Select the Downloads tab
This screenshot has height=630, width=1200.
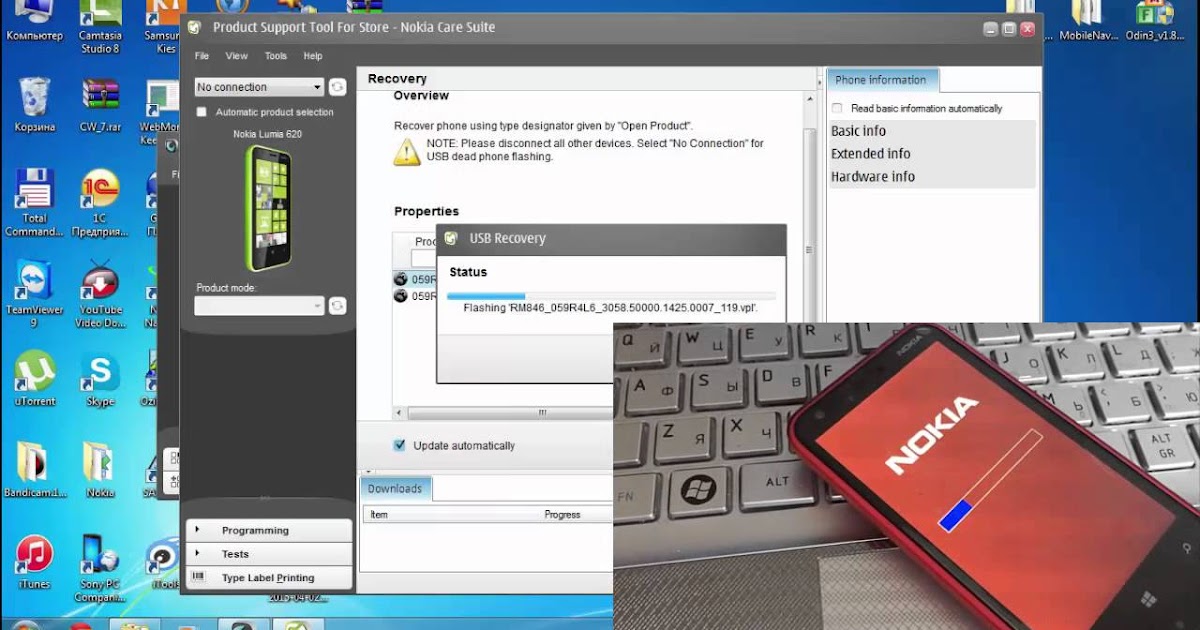pos(395,488)
